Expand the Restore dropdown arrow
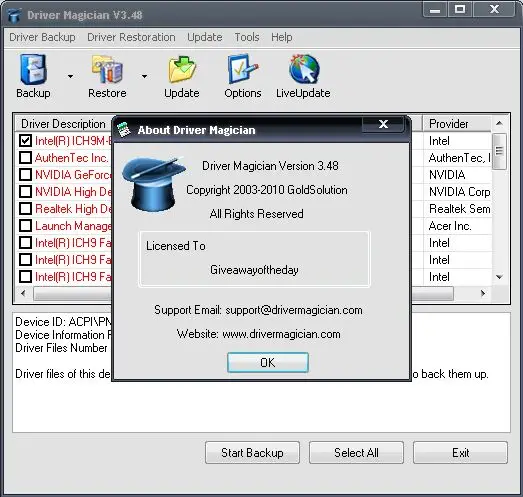 [x=144, y=76]
